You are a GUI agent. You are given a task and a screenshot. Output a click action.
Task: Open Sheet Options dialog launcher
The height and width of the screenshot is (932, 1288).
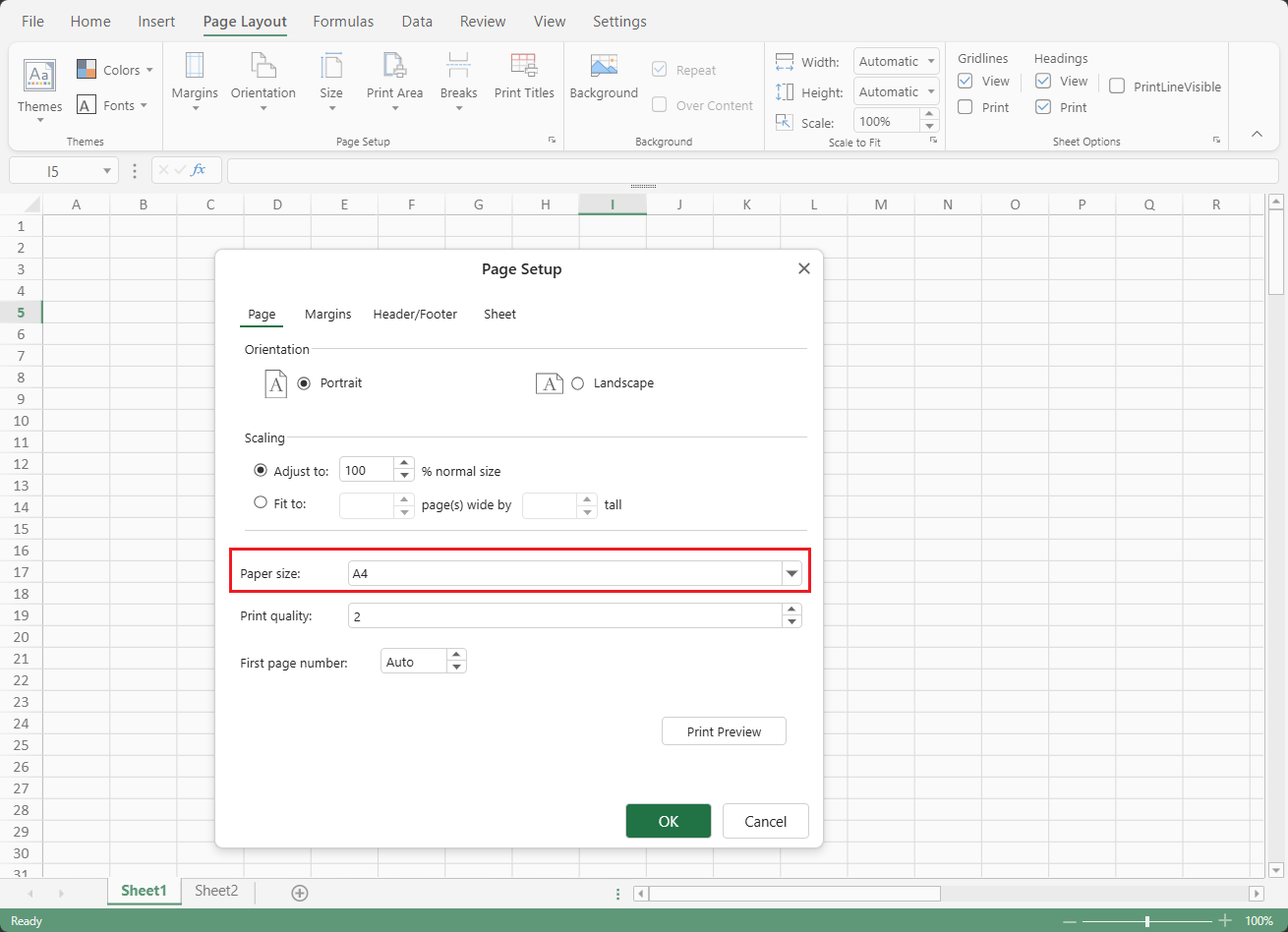[1216, 141]
